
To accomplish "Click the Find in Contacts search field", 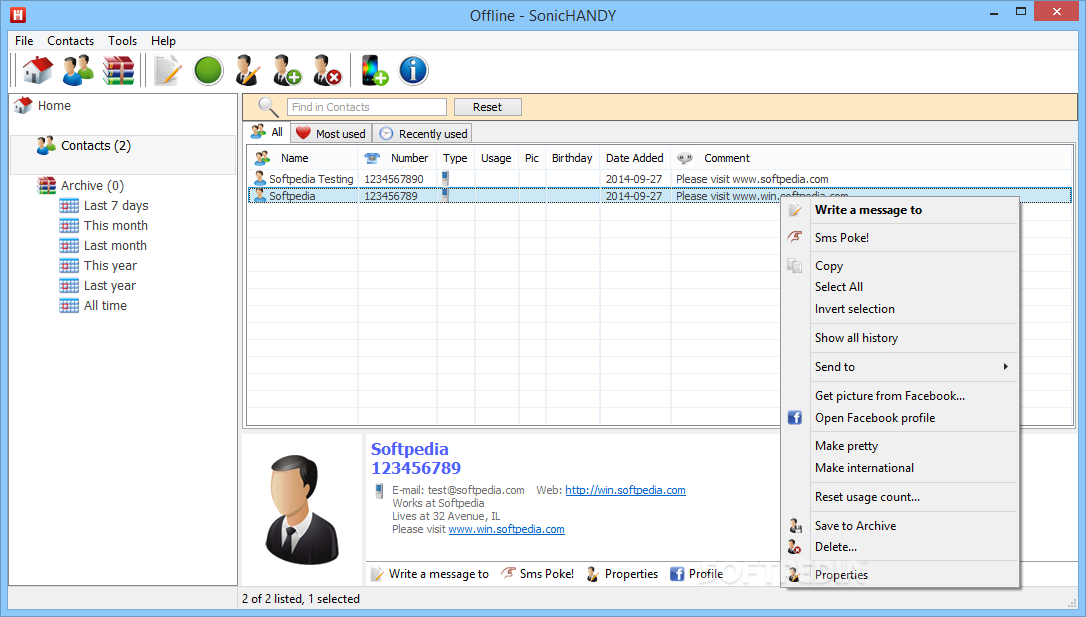I will pyautogui.click(x=367, y=107).
